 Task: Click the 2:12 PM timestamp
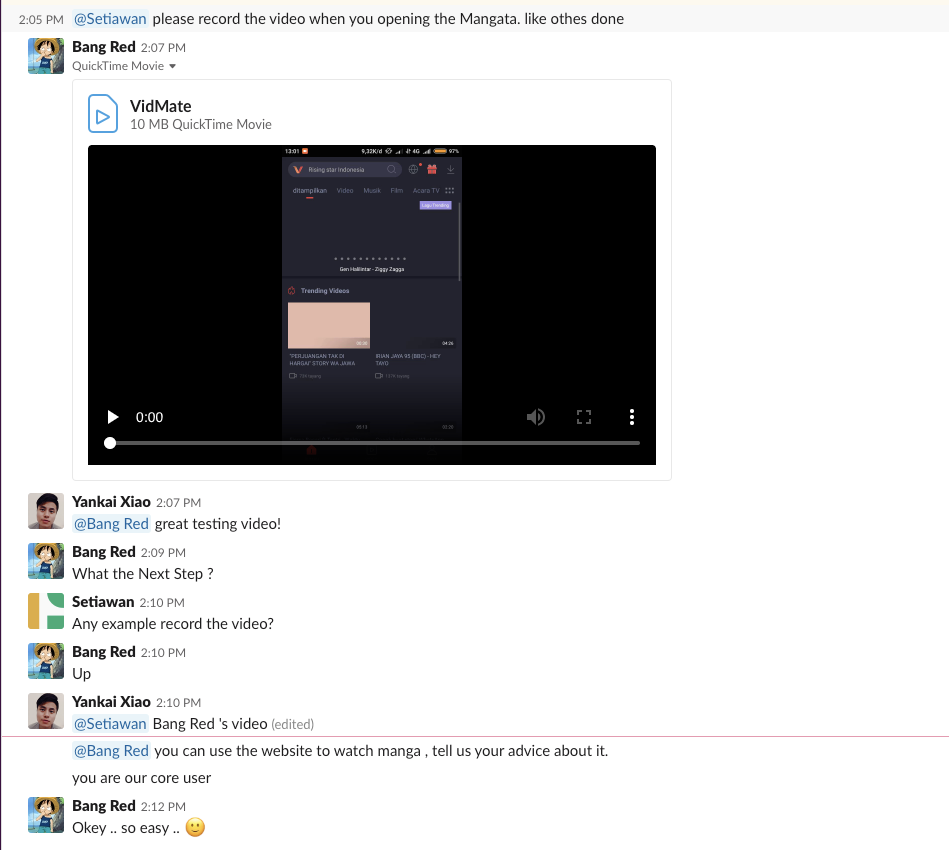[x=163, y=807]
